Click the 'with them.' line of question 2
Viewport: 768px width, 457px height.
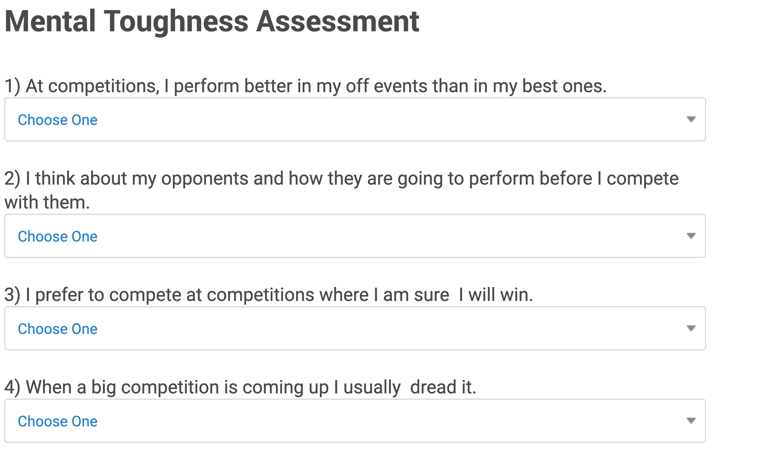click(47, 202)
